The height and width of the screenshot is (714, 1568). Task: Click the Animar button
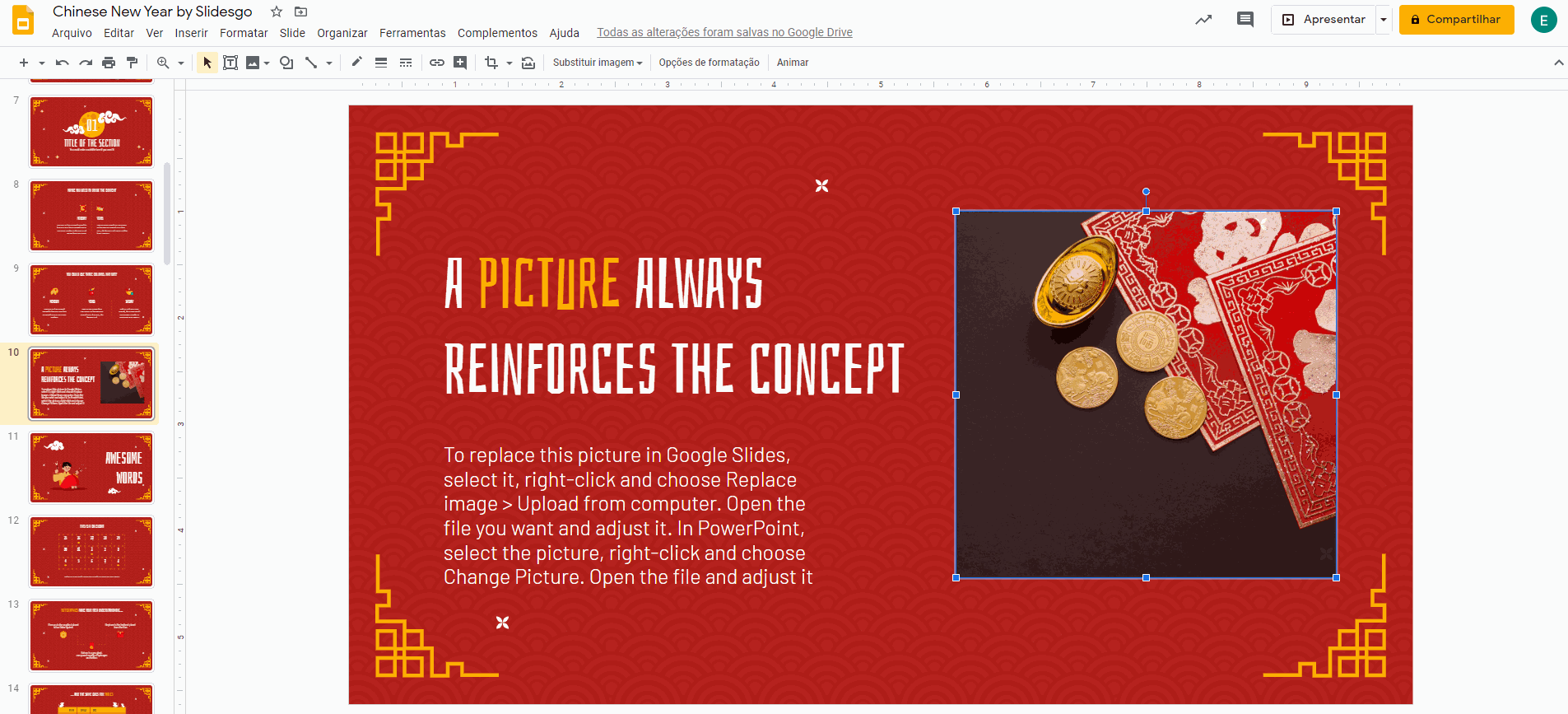793,63
